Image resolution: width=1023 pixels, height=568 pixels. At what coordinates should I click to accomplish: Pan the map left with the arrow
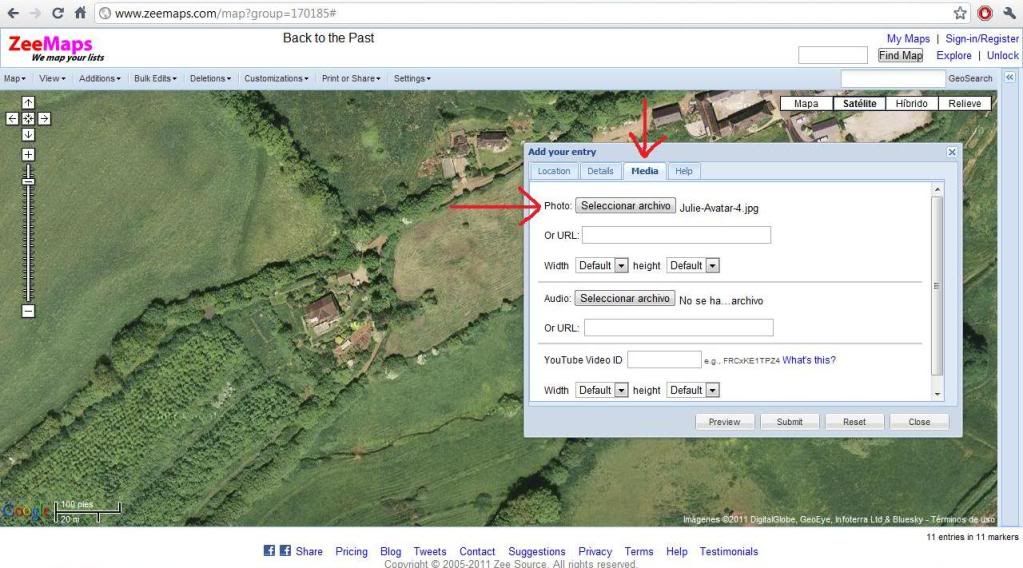13,118
